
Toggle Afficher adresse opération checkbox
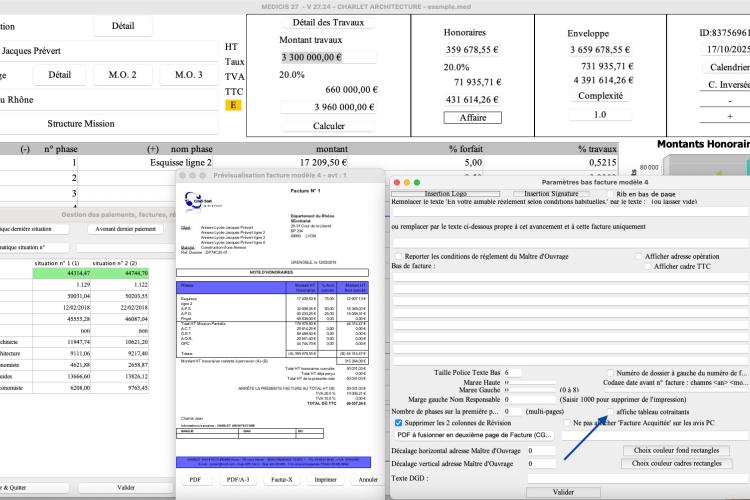pyautogui.click(x=639, y=256)
